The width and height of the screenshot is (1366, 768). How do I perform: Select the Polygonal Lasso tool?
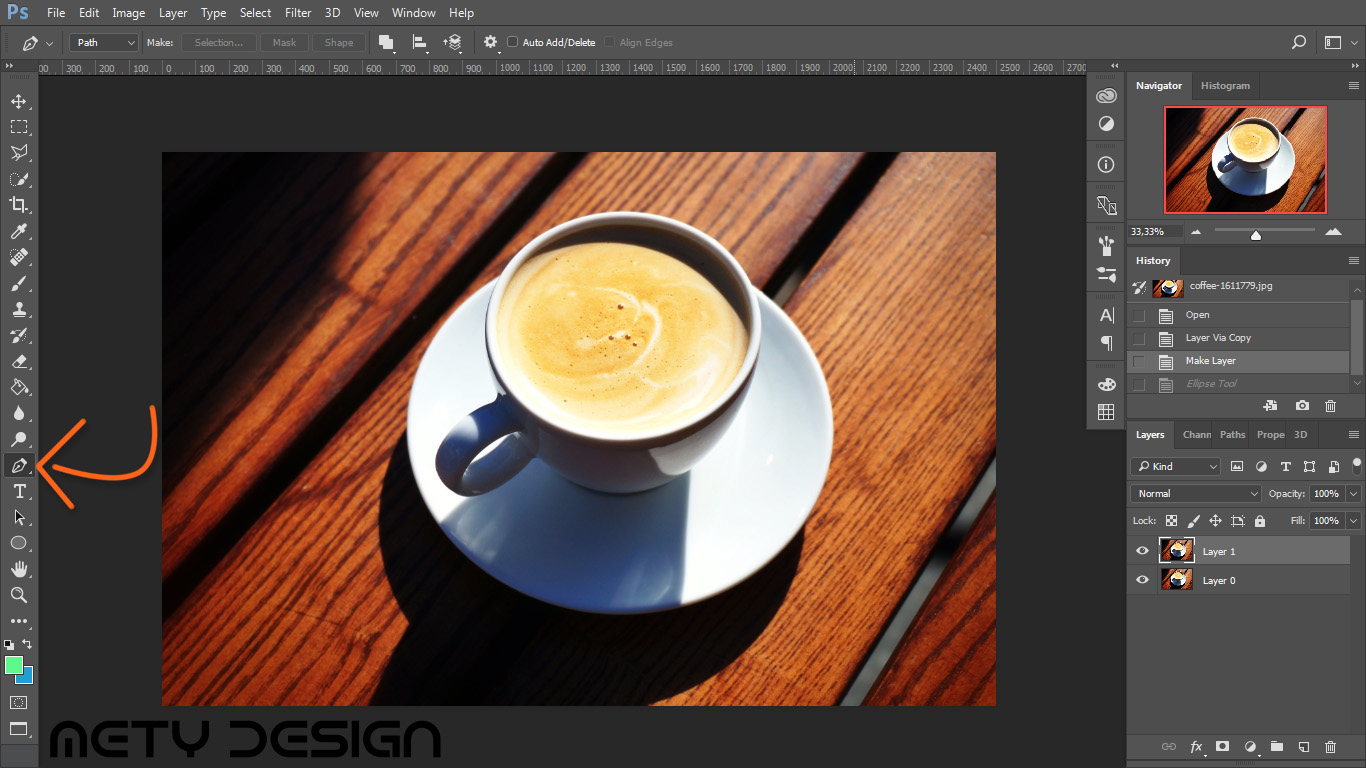click(x=18, y=153)
